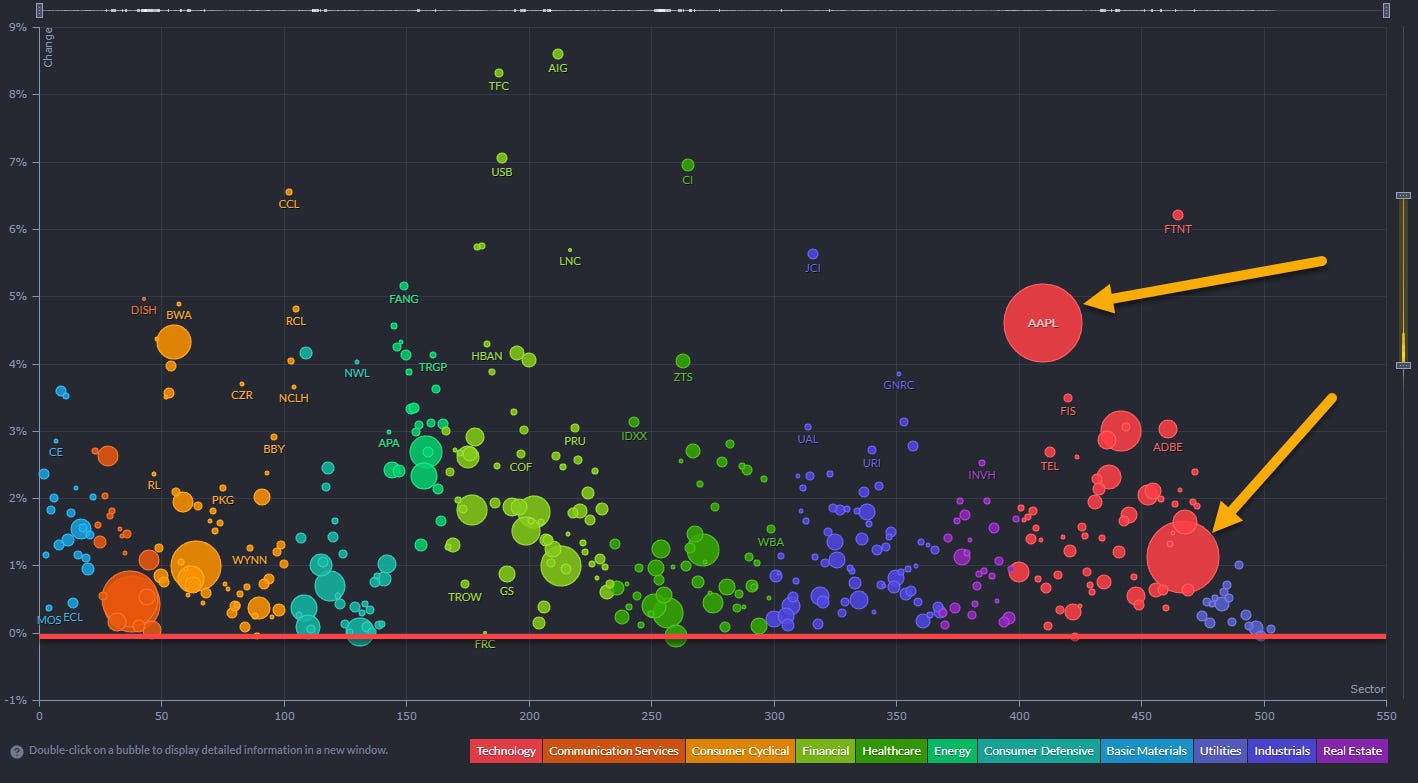Viewport: 1418px width, 783px height.
Task: Click the left handle of the top range slider
Action: (x=39, y=11)
